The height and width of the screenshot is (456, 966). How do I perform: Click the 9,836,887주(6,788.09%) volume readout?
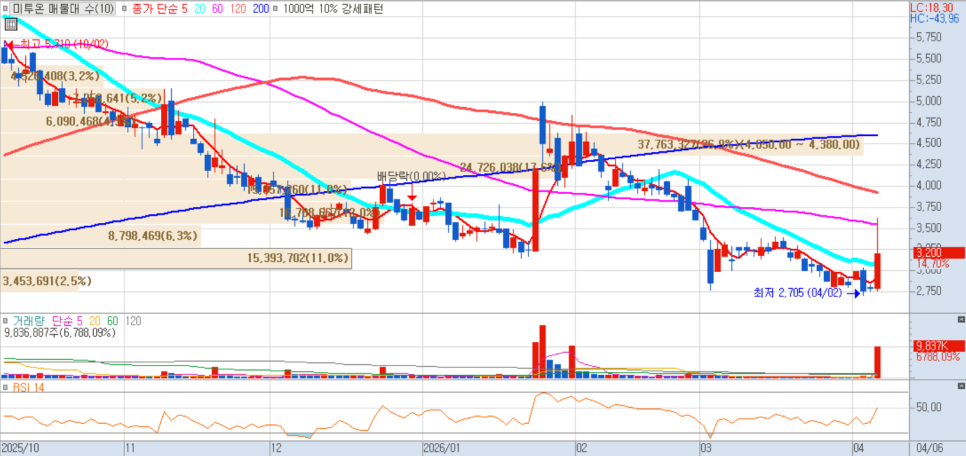coord(60,333)
